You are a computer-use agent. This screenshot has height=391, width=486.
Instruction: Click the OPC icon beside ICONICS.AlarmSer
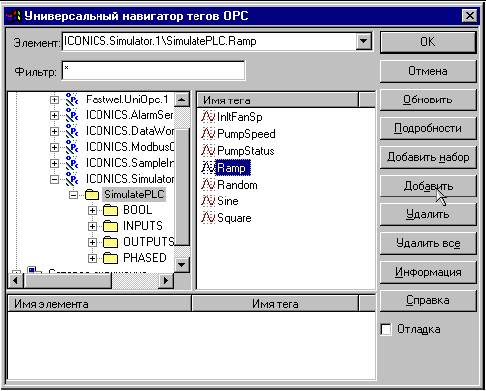coord(72,115)
